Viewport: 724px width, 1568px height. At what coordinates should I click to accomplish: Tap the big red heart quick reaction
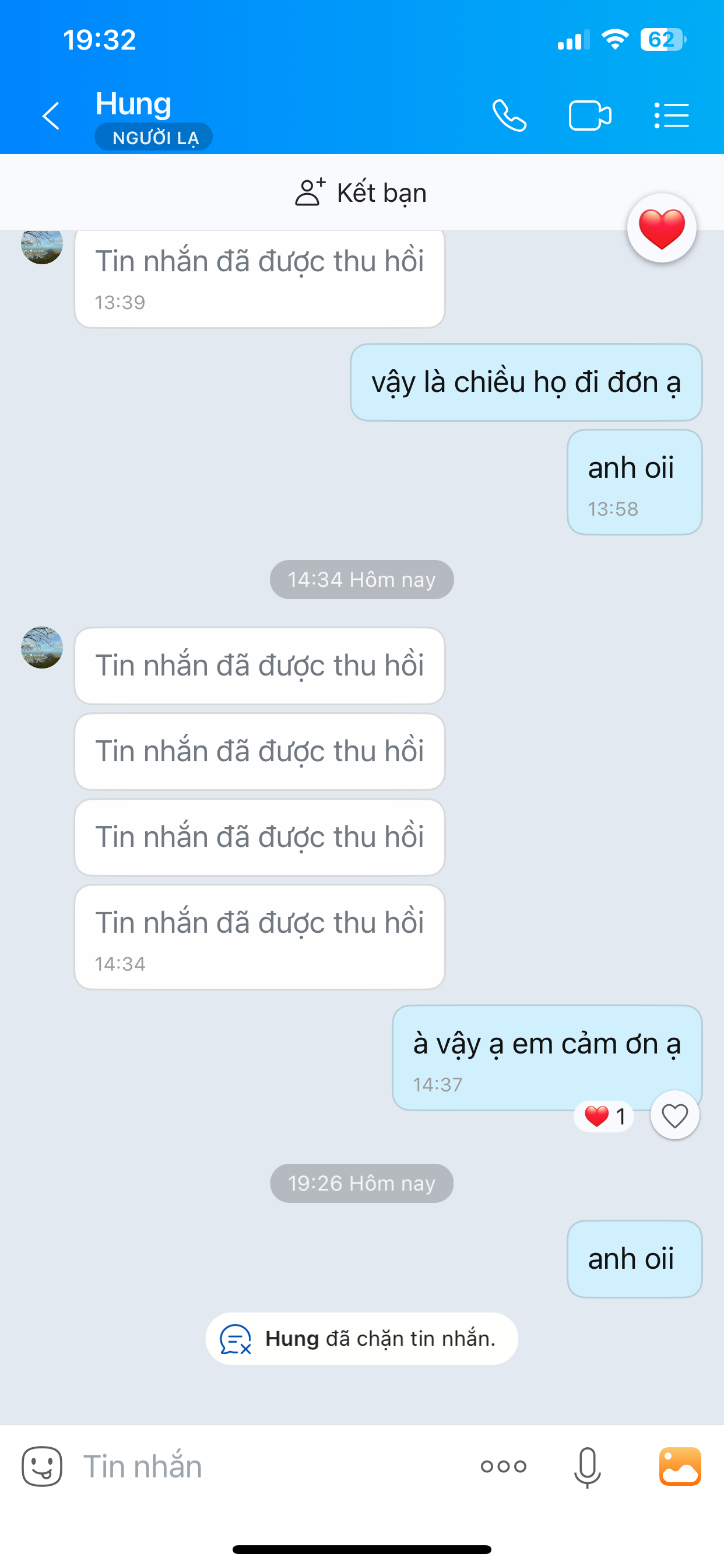pos(662,228)
